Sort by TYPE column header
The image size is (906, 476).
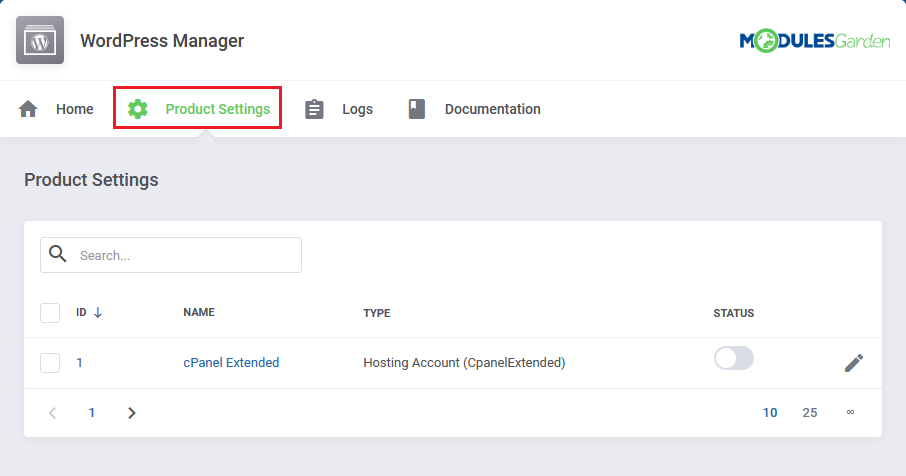[377, 313]
